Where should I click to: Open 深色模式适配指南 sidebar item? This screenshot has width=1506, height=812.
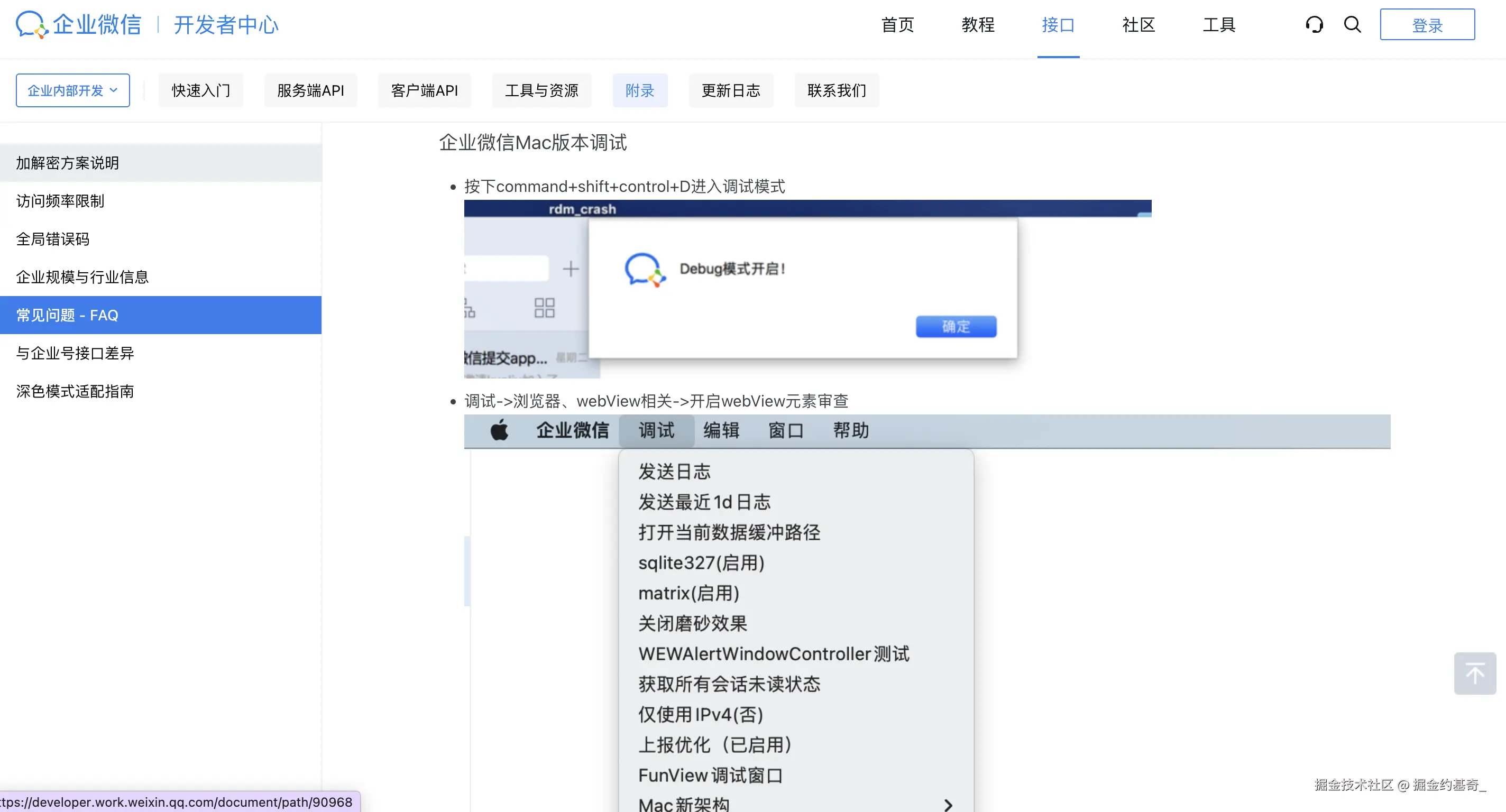coord(75,391)
